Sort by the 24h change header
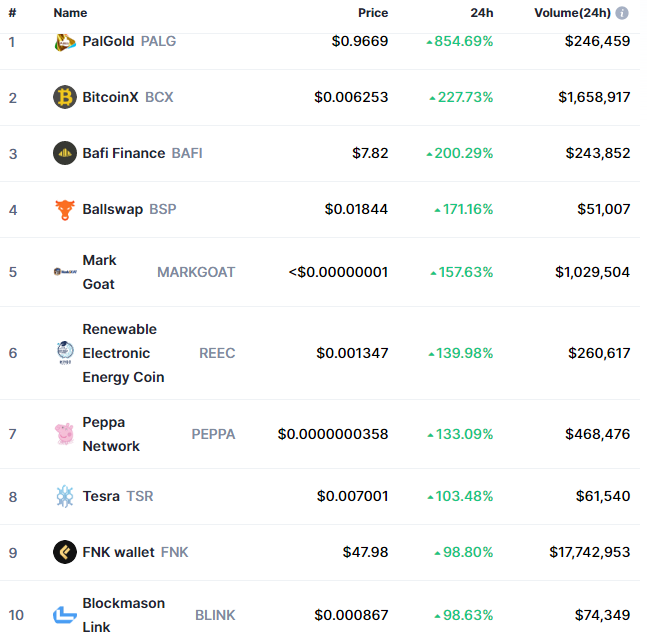The image size is (647, 640). click(x=482, y=13)
